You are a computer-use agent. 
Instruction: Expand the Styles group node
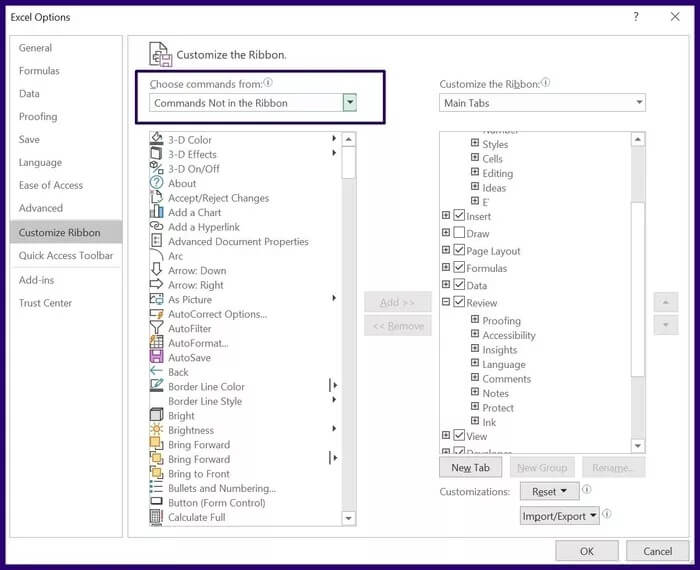[x=475, y=143]
